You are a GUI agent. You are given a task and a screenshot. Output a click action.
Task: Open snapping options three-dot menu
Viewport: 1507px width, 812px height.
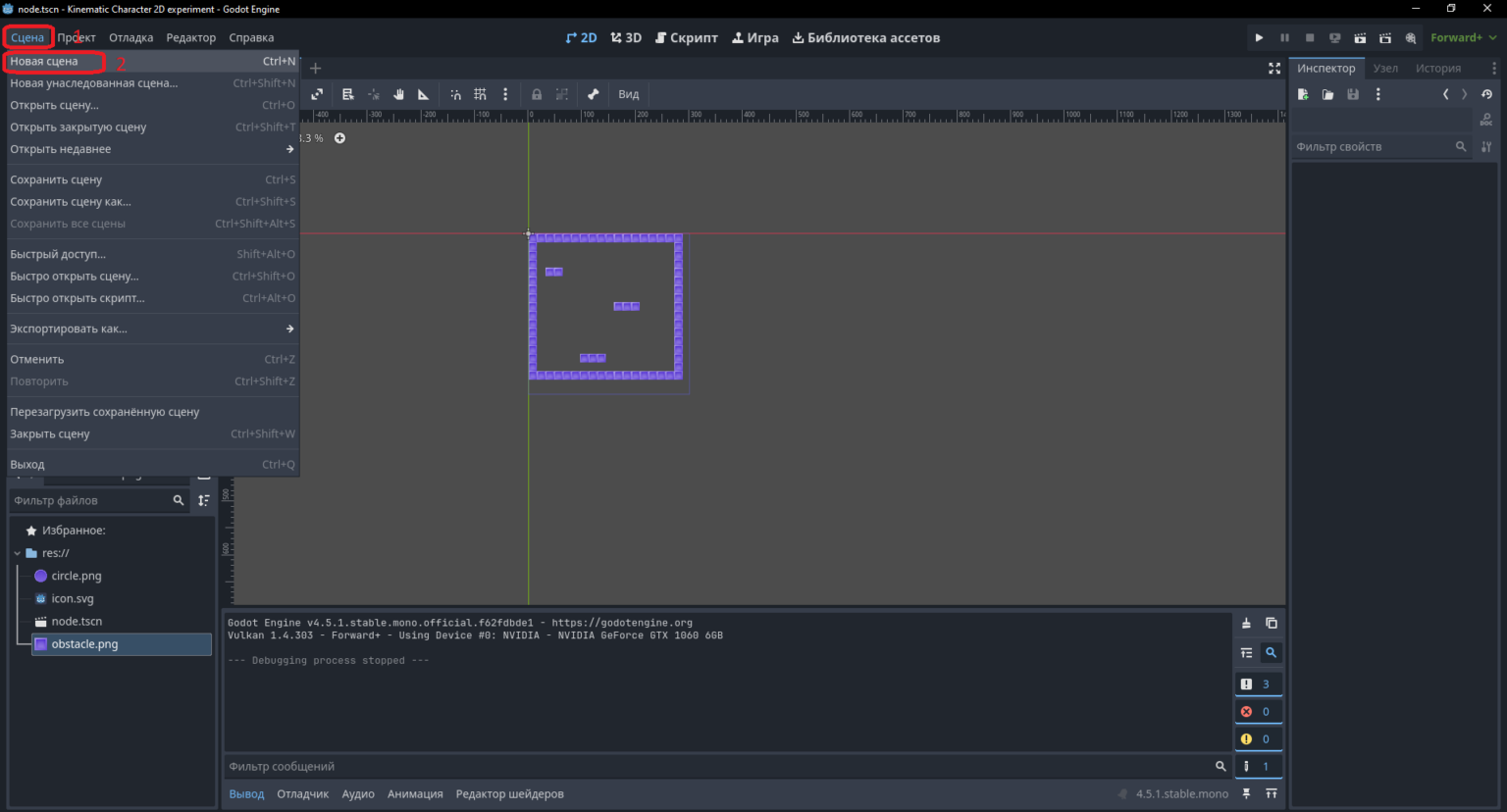pos(505,94)
